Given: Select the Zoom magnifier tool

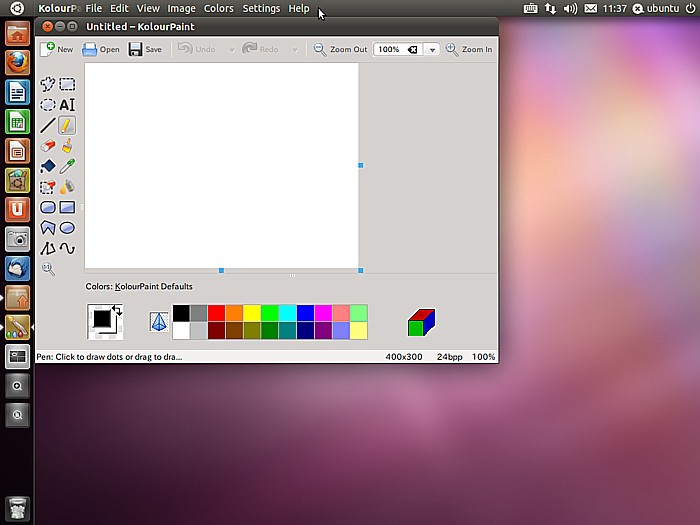Looking at the screenshot, I should [x=48, y=269].
